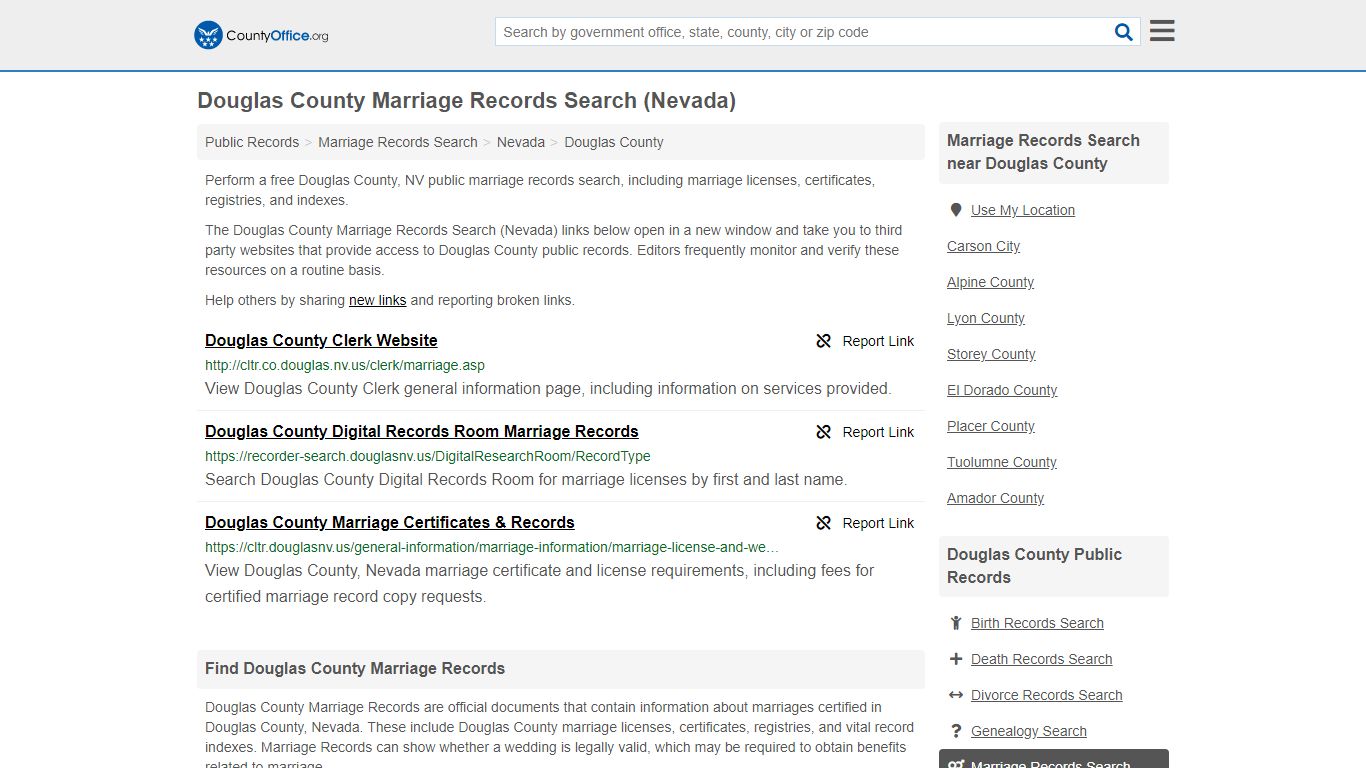Open Douglas County breadcrumb

614,142
